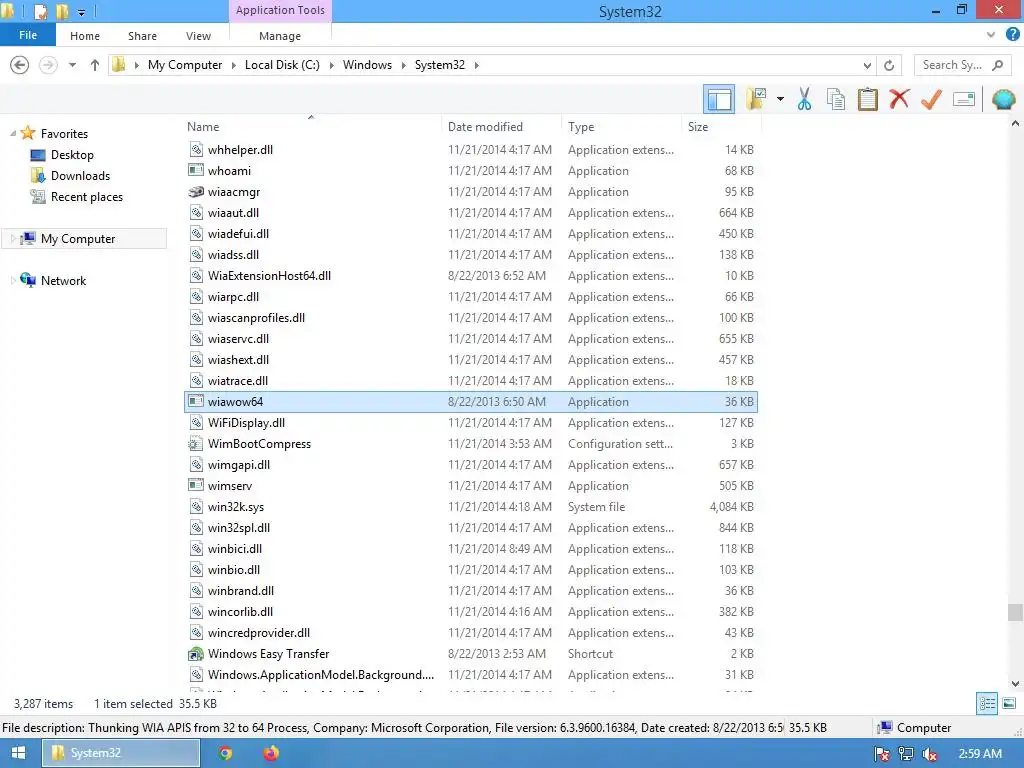The height and width of the screenshot is (768, 1024).
Task: Select Recent places under Favorites
Action: tap(86, 197)
